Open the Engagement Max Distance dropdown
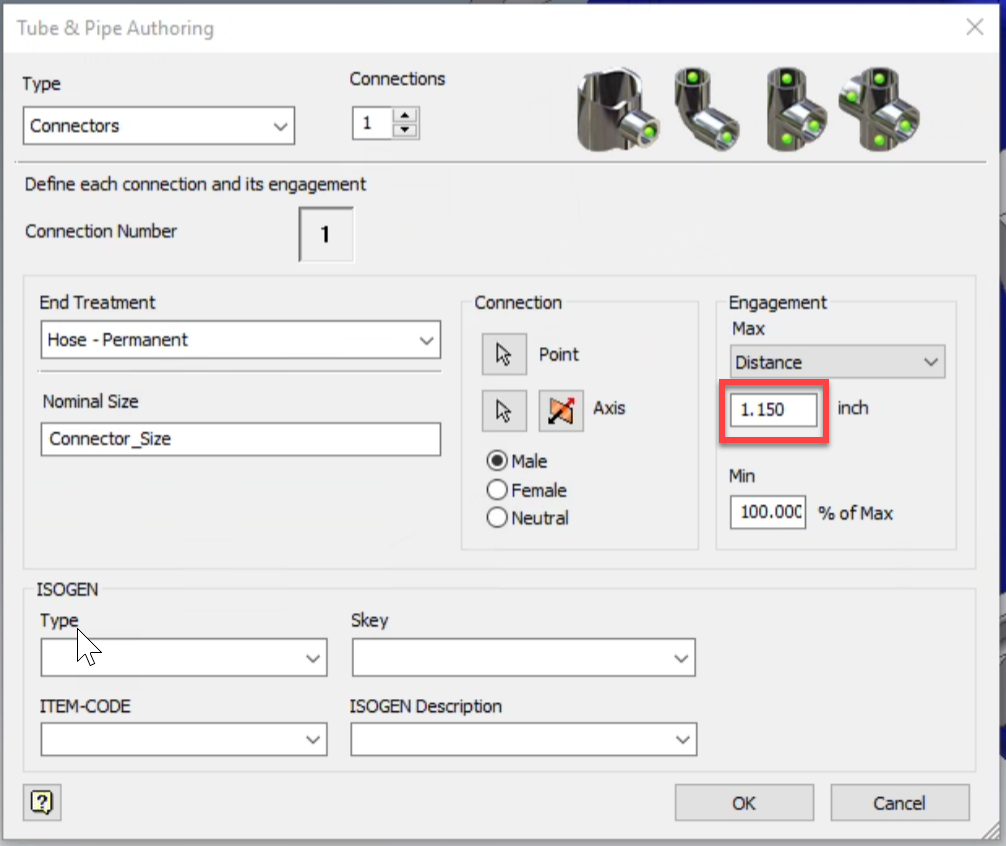The width and height of the screenshot is (1006, 846). coord(932,362)
